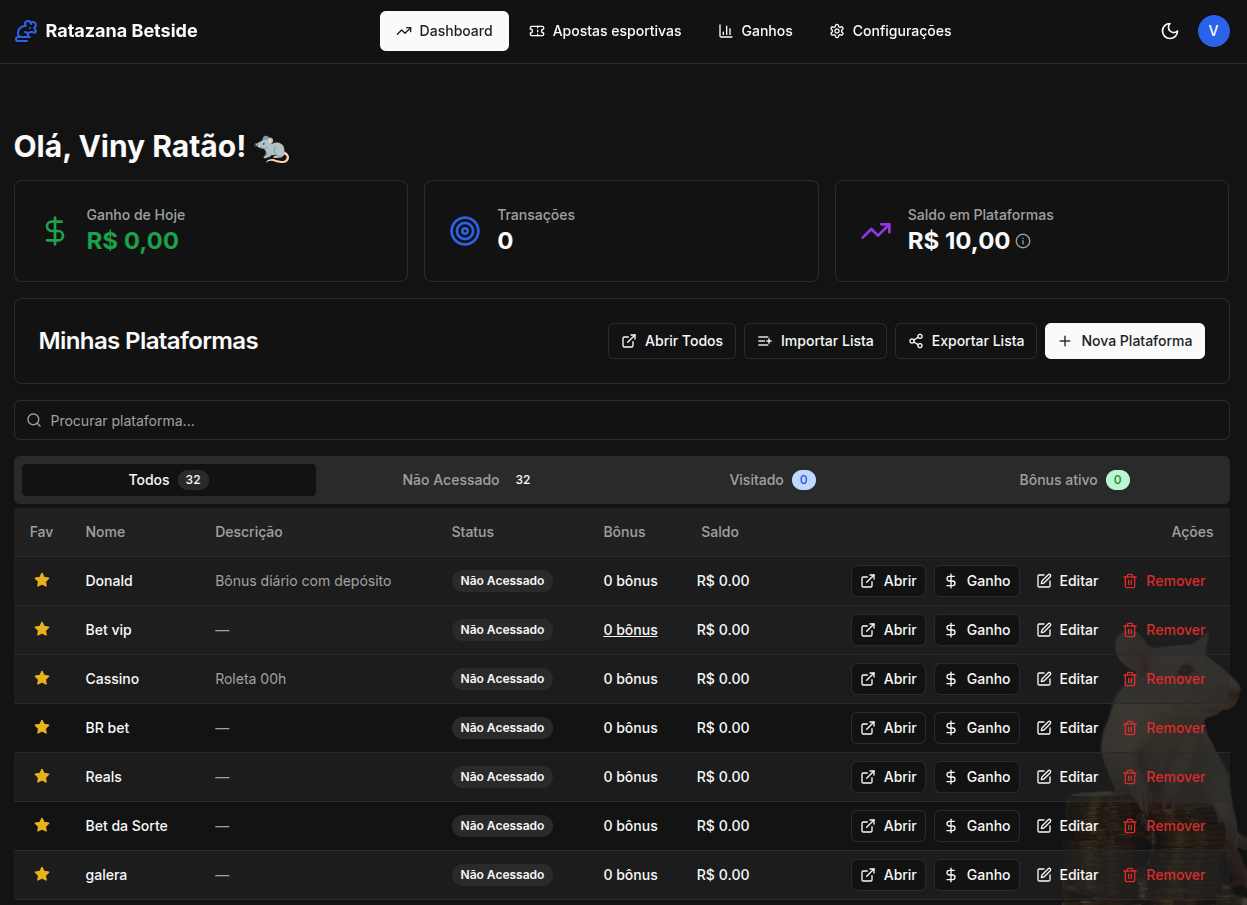The image size is (1247, 905).
Task: Switch to the Não Acessado filter tab
Action: tap(466, 480)
